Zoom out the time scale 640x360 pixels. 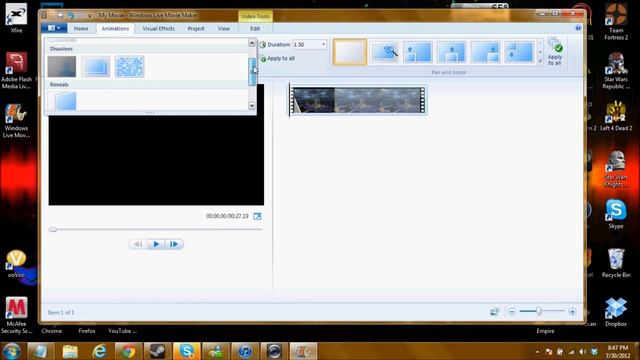pos(511,312)
